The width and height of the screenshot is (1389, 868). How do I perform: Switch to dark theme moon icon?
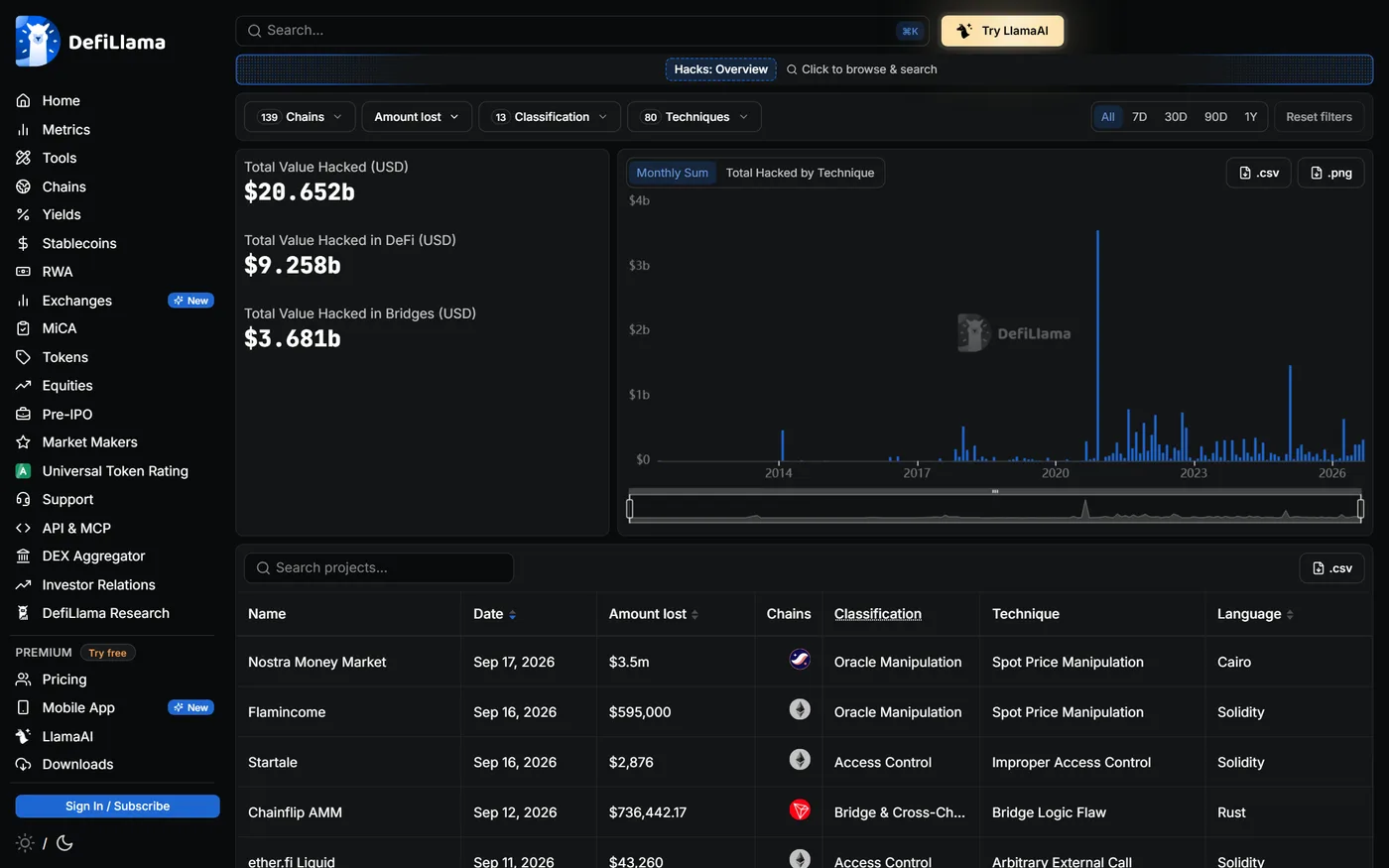tap(64, 843)
